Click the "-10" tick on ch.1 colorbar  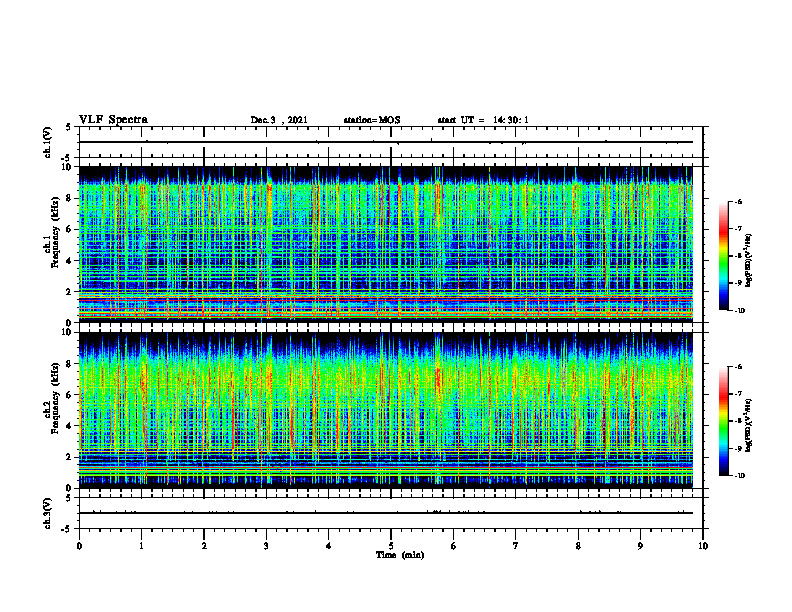pos(739,311)
